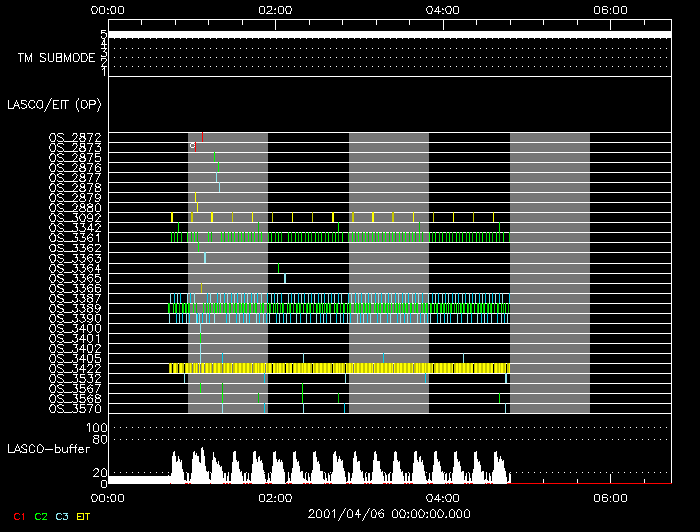Click the bottom axis 00:00 time label
The height and width of the screenshot is (532, 700).
pos(108,498)
